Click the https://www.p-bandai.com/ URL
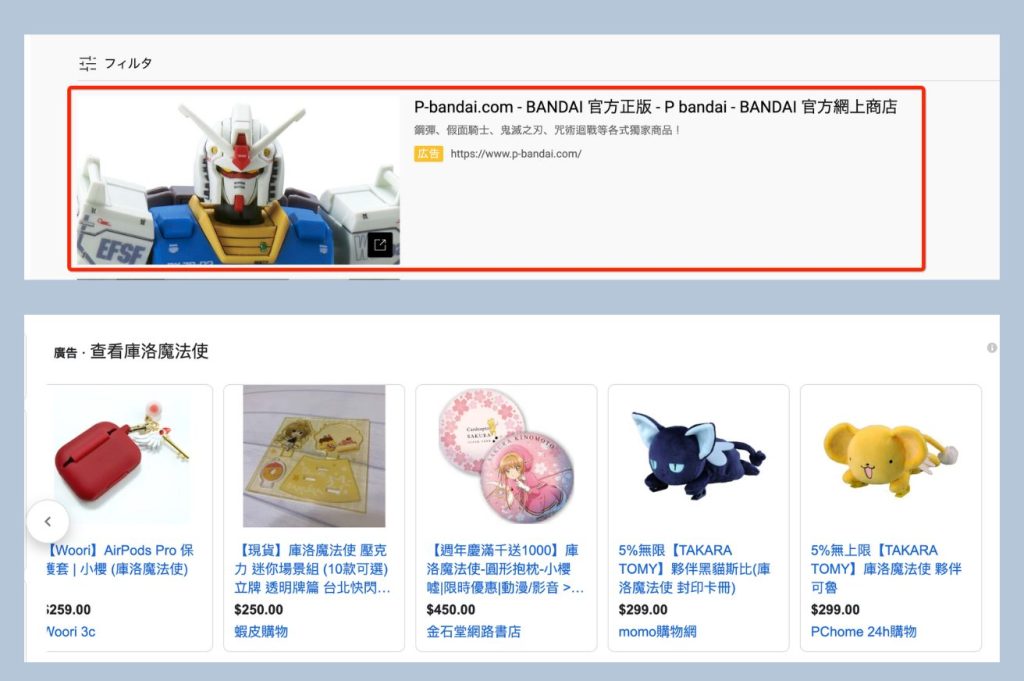This screenshot has width=1024, height=681. click(516, 154)
